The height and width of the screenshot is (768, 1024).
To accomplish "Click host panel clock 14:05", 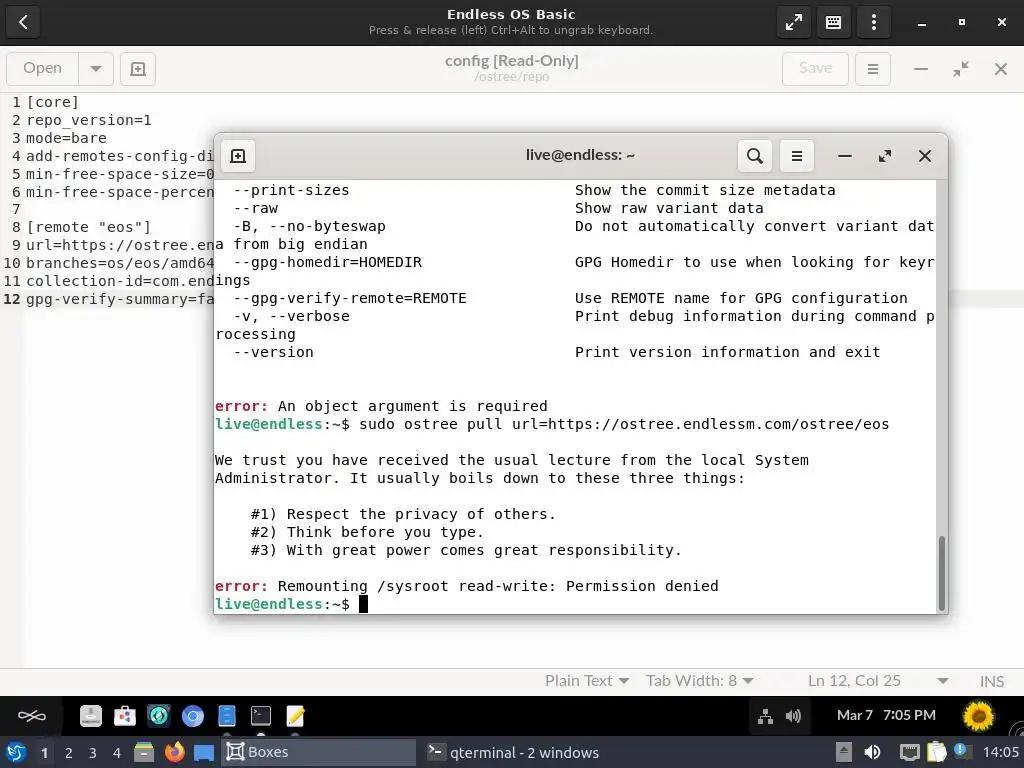I will [x=1001, y=752].
